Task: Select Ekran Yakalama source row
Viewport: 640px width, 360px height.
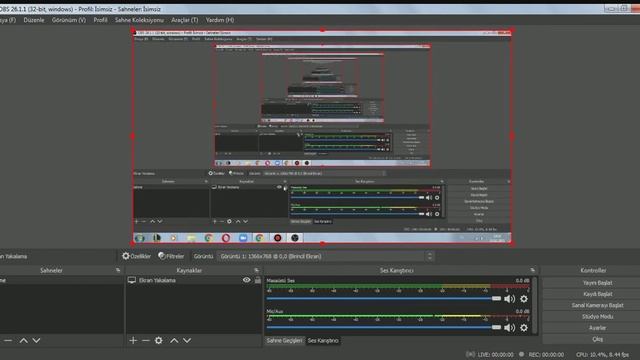Action: pos(193,280)
